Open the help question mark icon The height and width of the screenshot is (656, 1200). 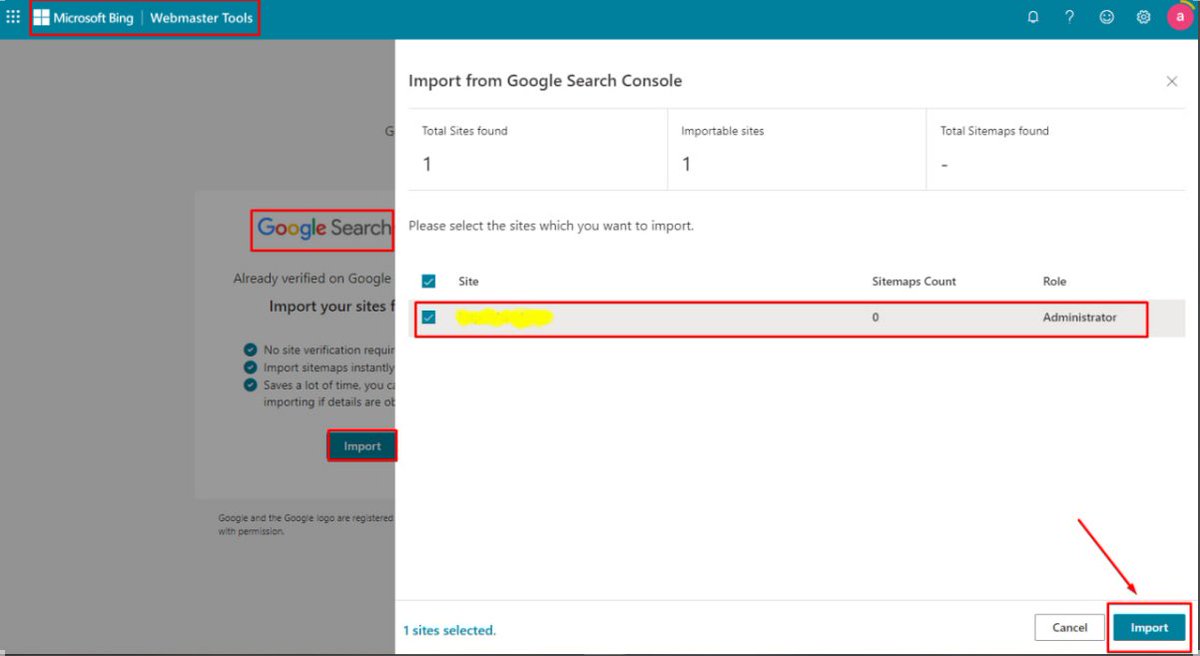(x=1069, y=17)
